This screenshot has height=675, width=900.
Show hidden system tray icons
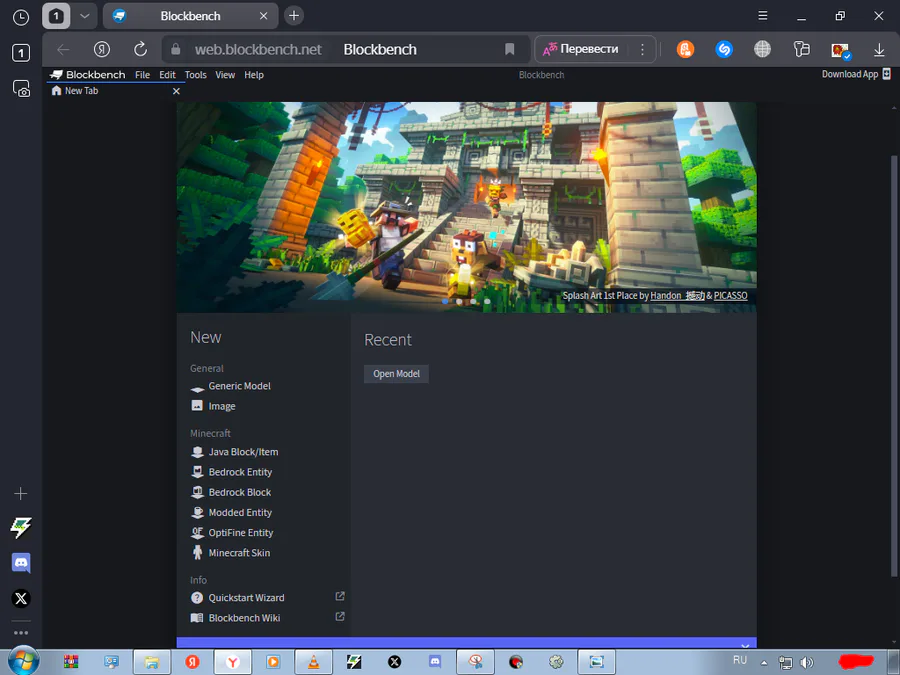pos(764,662)
